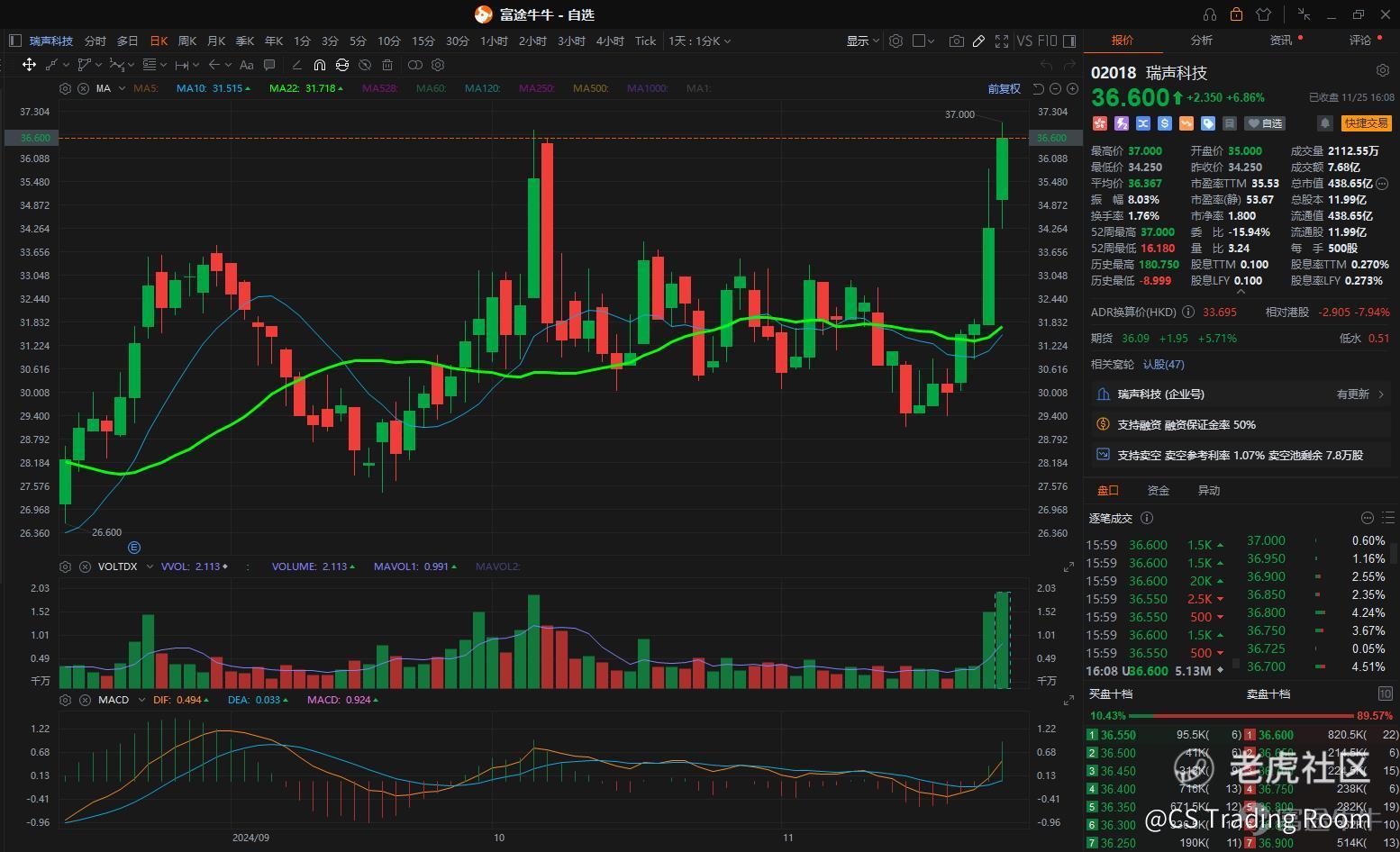Viewport: 1400px width, 852px height.
Task: Open quote panel settings gear beside 瑞声科技
Action: pyautogui.click(x=1383, y=70)
